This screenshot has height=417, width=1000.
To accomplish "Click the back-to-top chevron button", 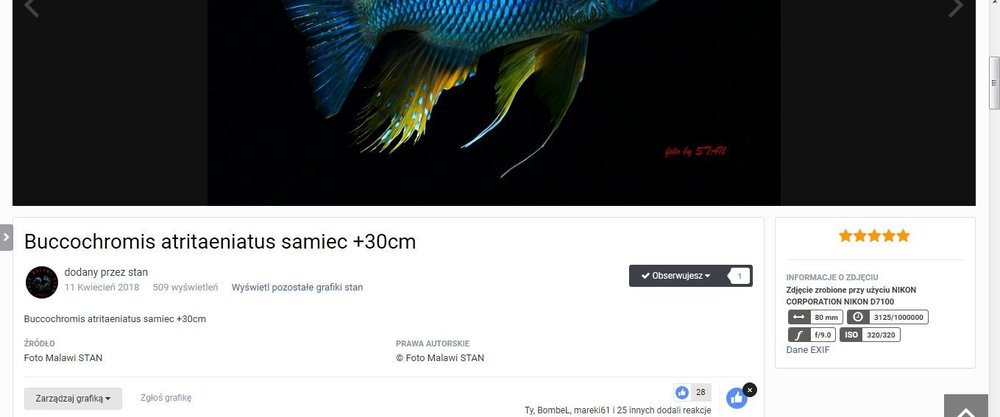I will 966,406.
